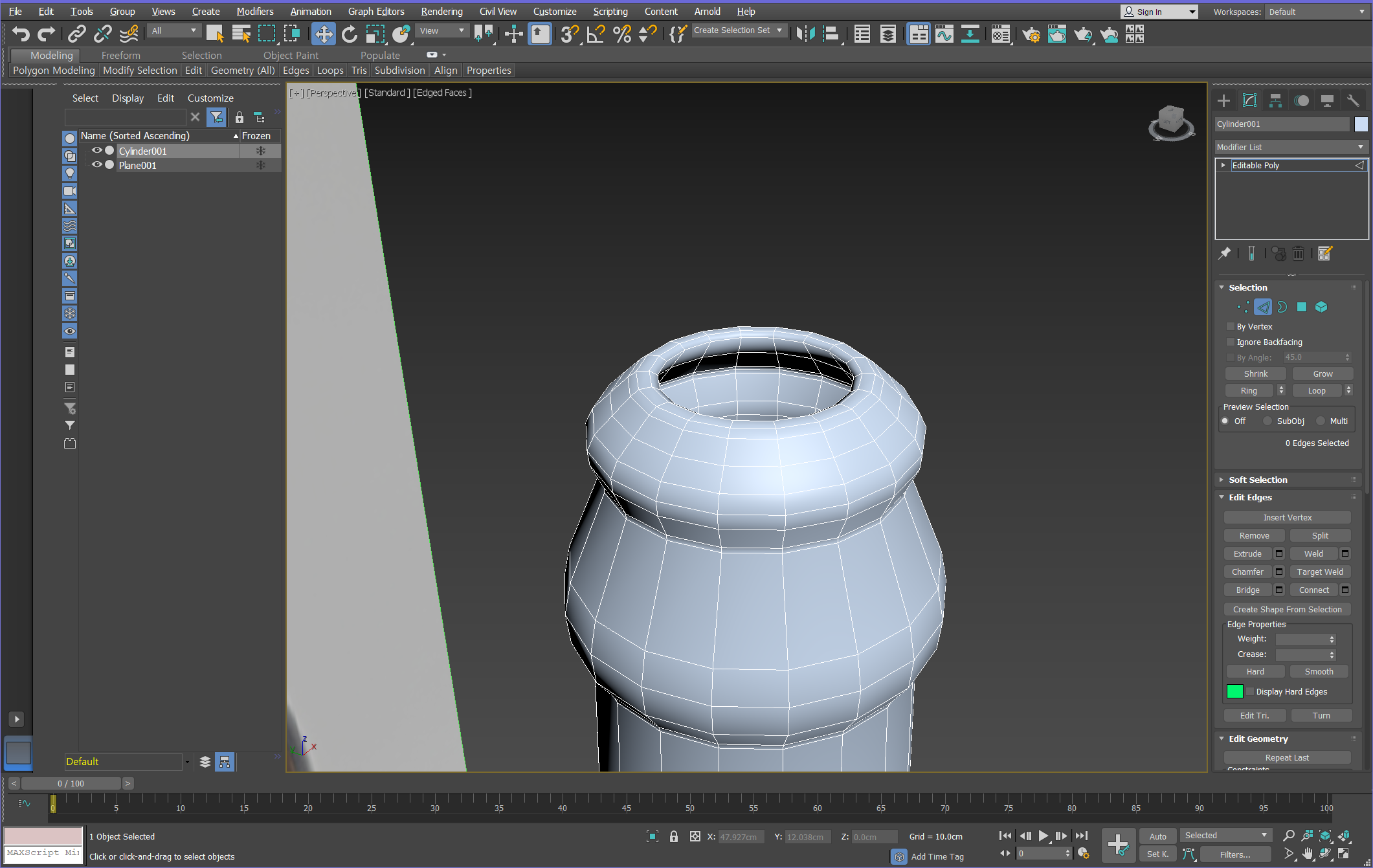
Task: Switch to the Freeform ribbon tab
Action: pyautogui.click(x=120, y=55)
